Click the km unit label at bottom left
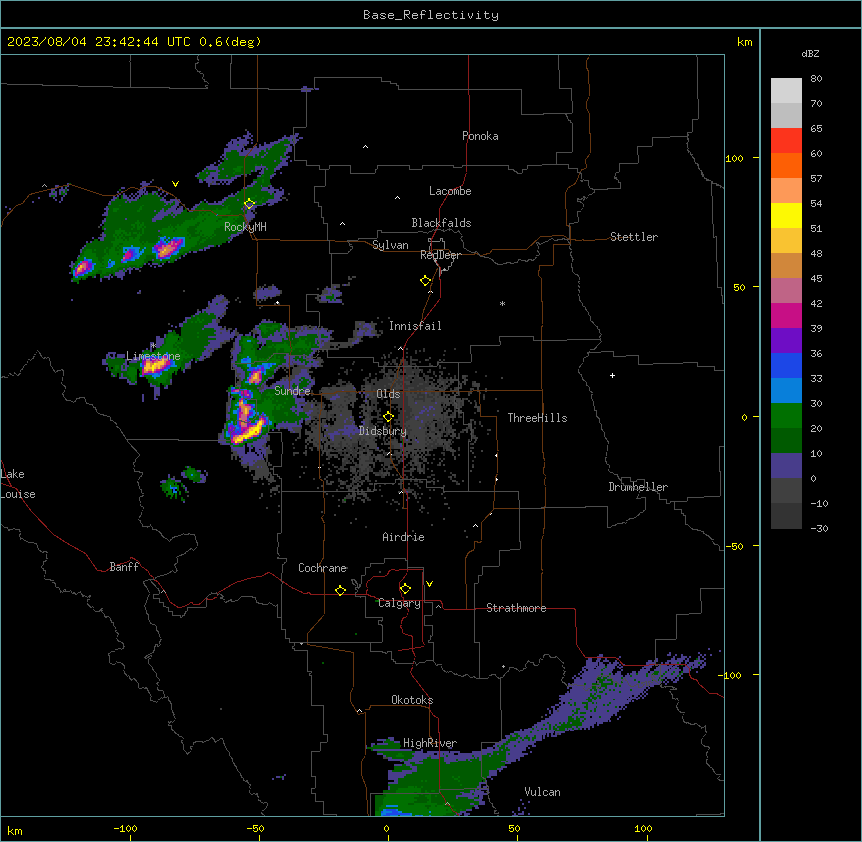The height and width of the screenshot is (842, 862). pyautogui.click(x=15, y=830)
